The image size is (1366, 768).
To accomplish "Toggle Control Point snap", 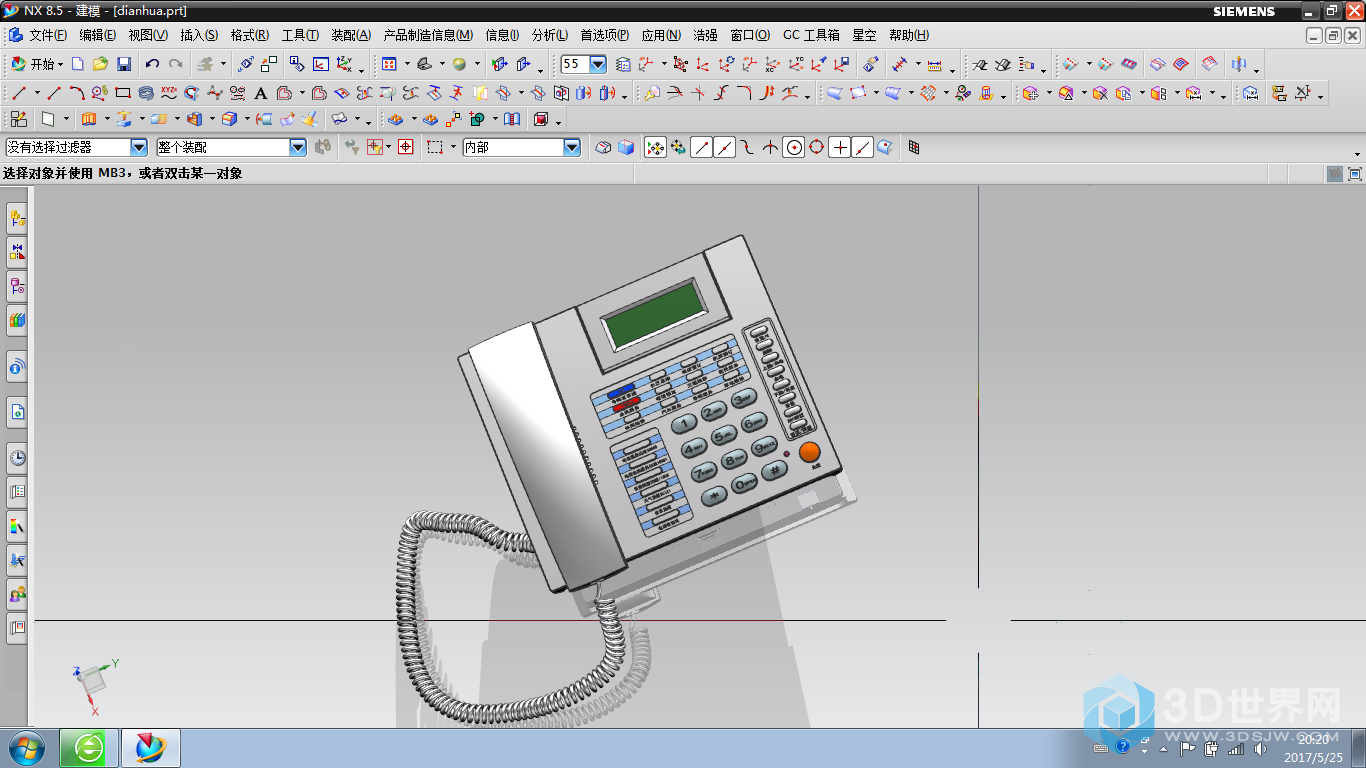I will (x=748, y=147).
